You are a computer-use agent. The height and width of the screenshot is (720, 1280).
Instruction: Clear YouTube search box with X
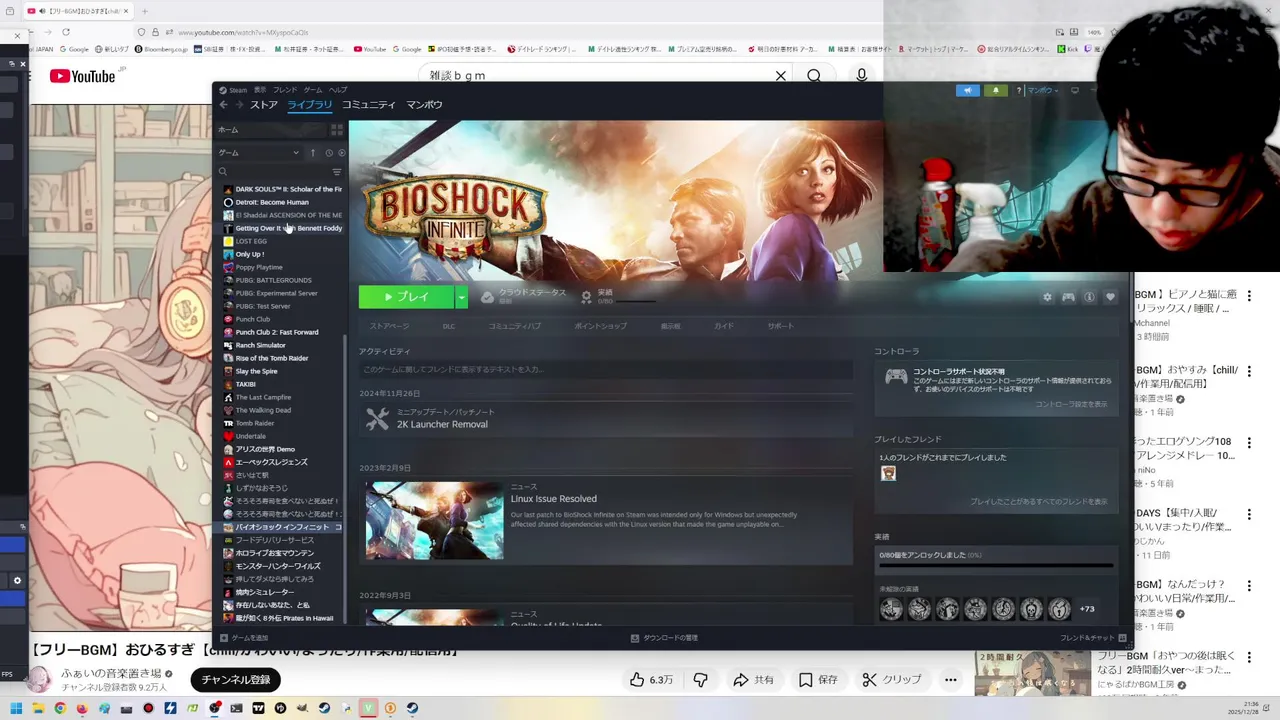[x=781, y=76]
